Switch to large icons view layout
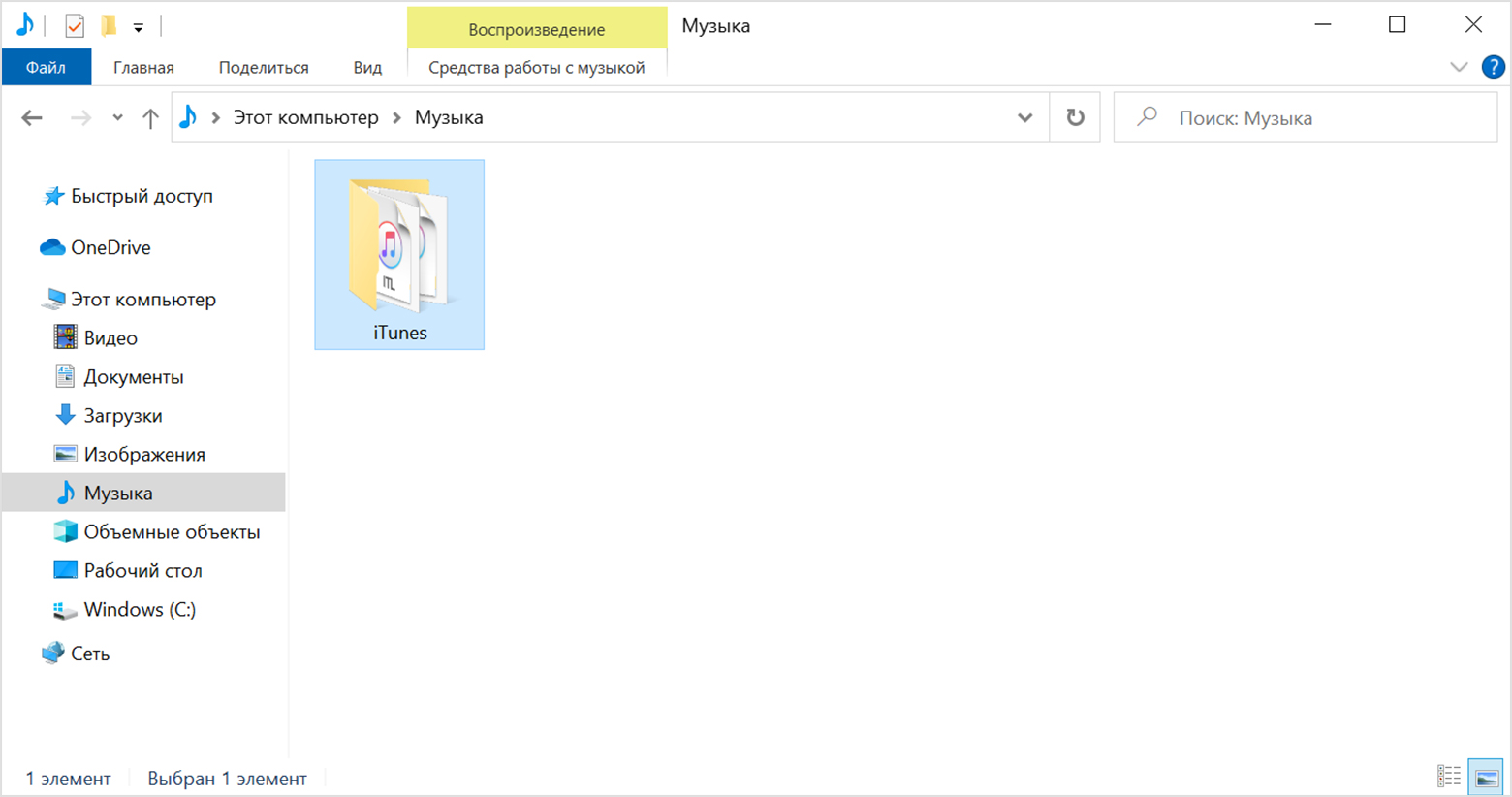This screenshot has width=1512, height=797. pos(1486,777)
